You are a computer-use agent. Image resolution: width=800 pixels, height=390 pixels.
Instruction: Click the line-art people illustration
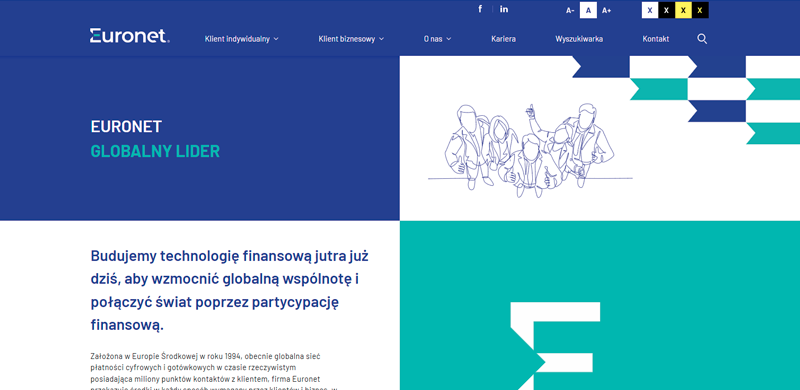[x=530, y=150]
